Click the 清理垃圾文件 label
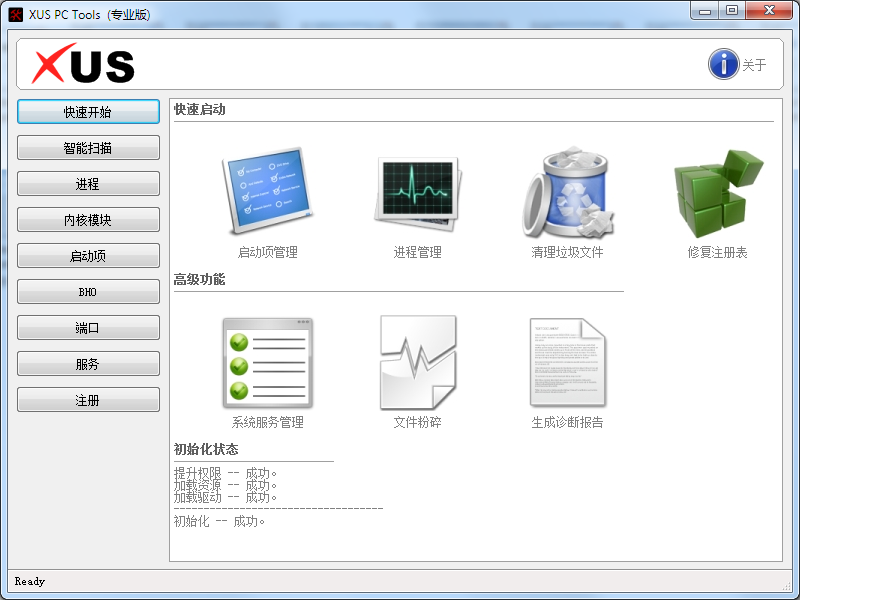This screenshot has height=600, width=893. [x=567, y=252]
